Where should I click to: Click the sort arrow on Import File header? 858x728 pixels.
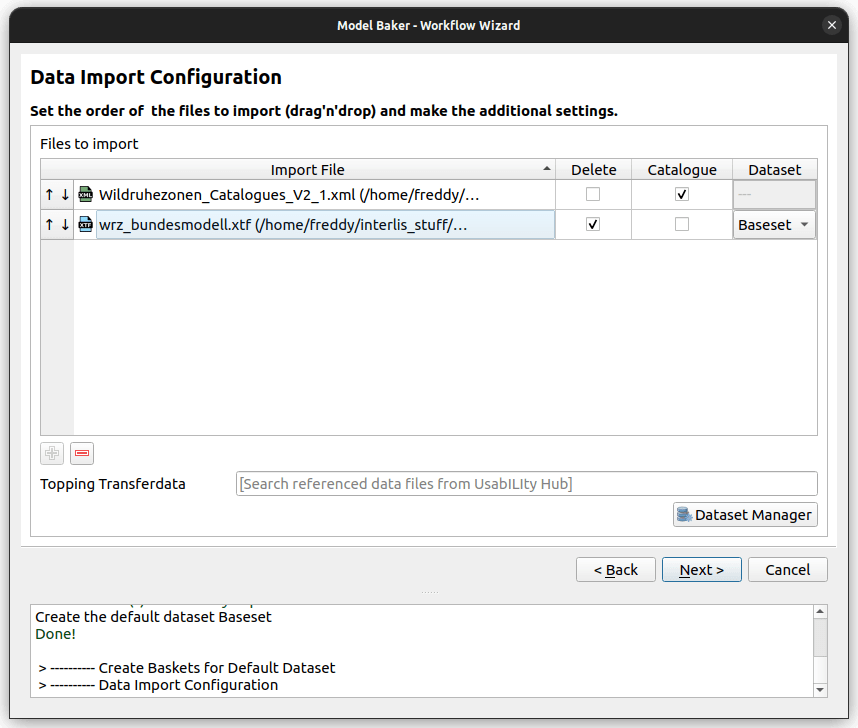click(546, 169)
